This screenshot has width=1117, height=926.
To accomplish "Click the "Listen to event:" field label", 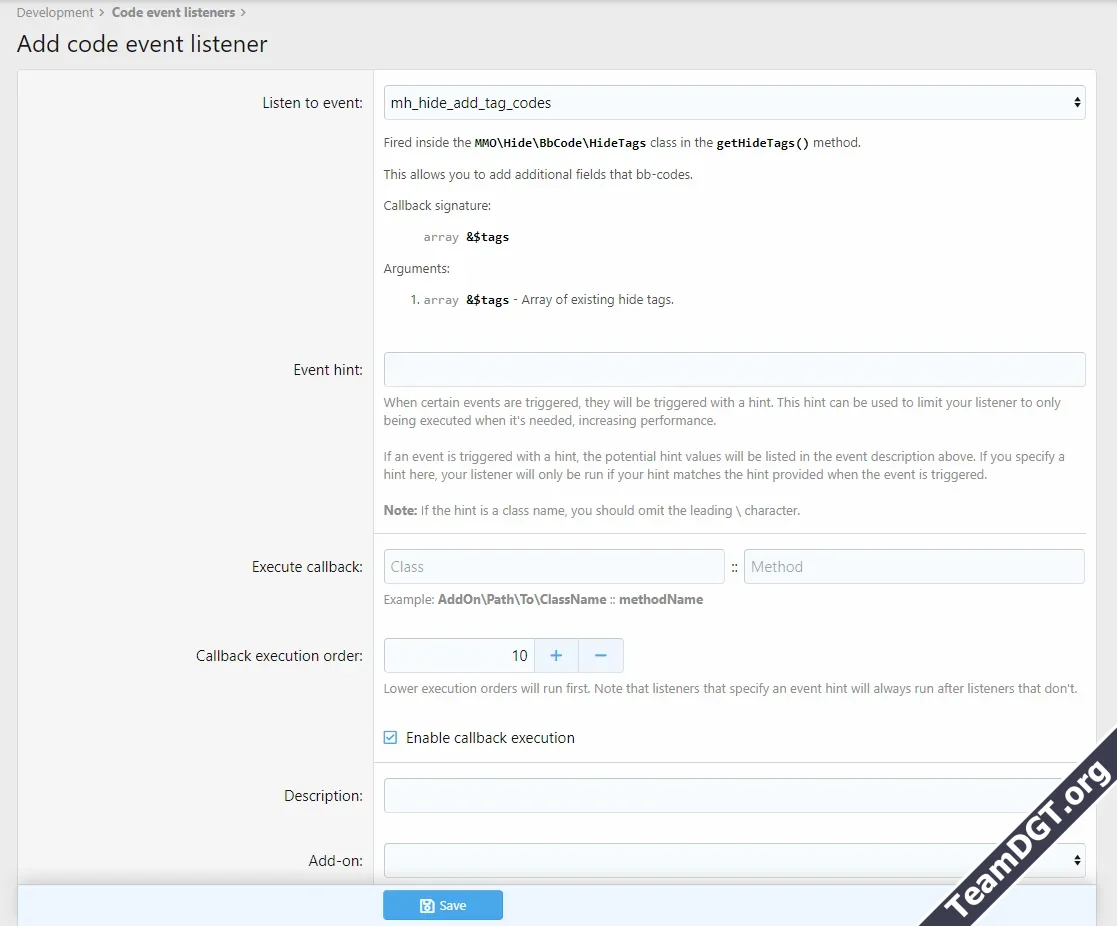I will pos(312,103).
